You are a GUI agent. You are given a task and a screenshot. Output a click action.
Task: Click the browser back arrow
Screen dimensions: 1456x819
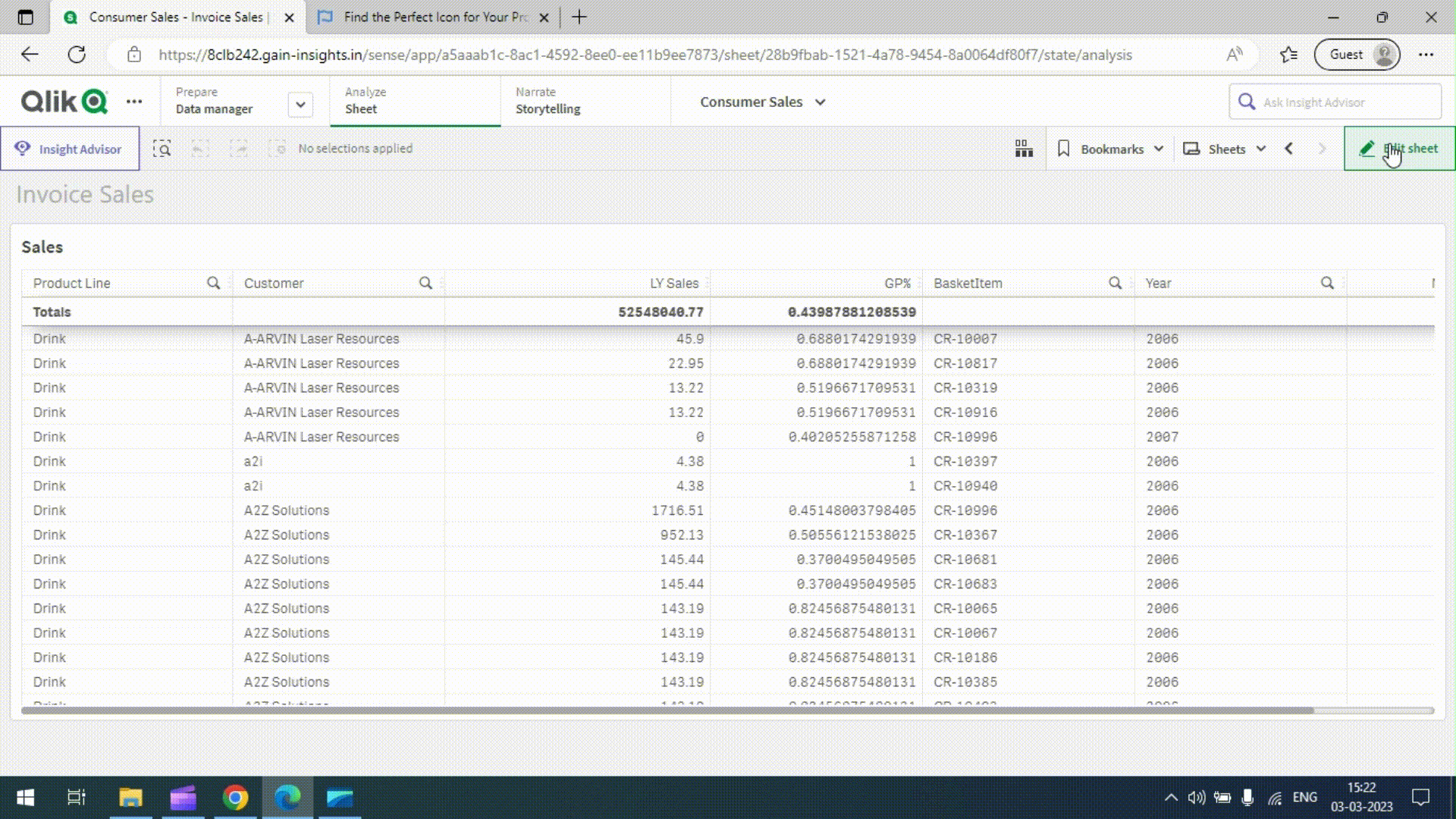pyautogui.click(x=30, y=55)
